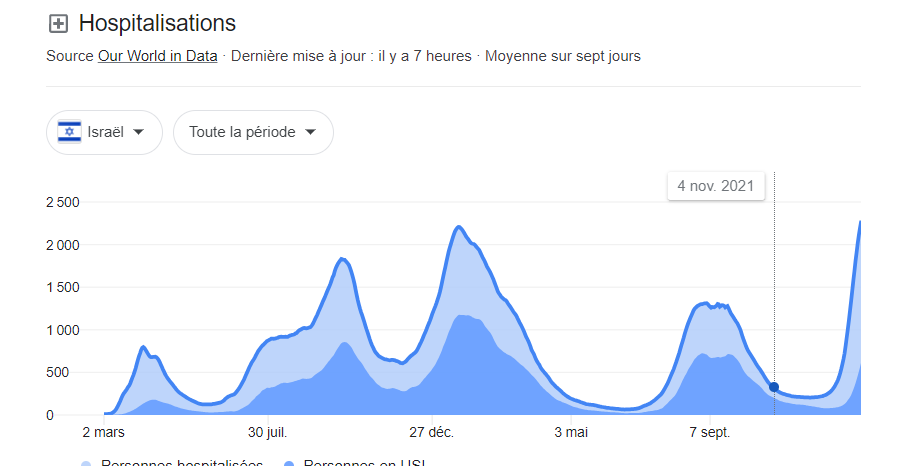The image size is (907, 466).
Task: Click the Moyenne sur sept jours text
Action: coord(563,56)
